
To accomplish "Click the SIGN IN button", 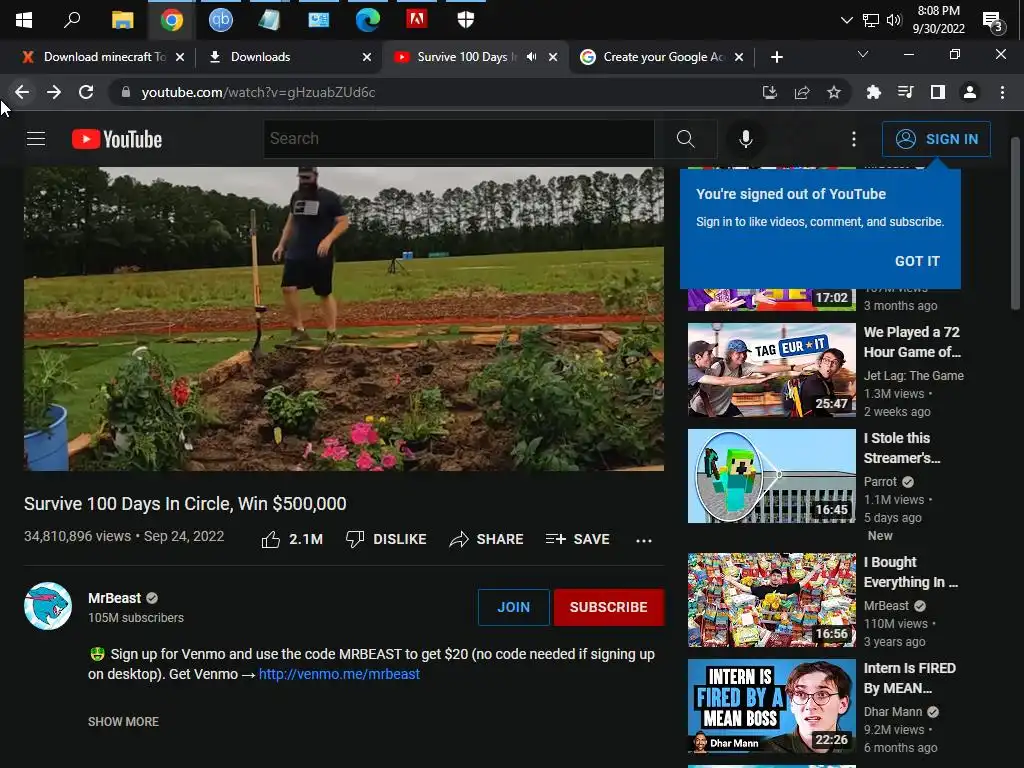I will tap(936, 139).
